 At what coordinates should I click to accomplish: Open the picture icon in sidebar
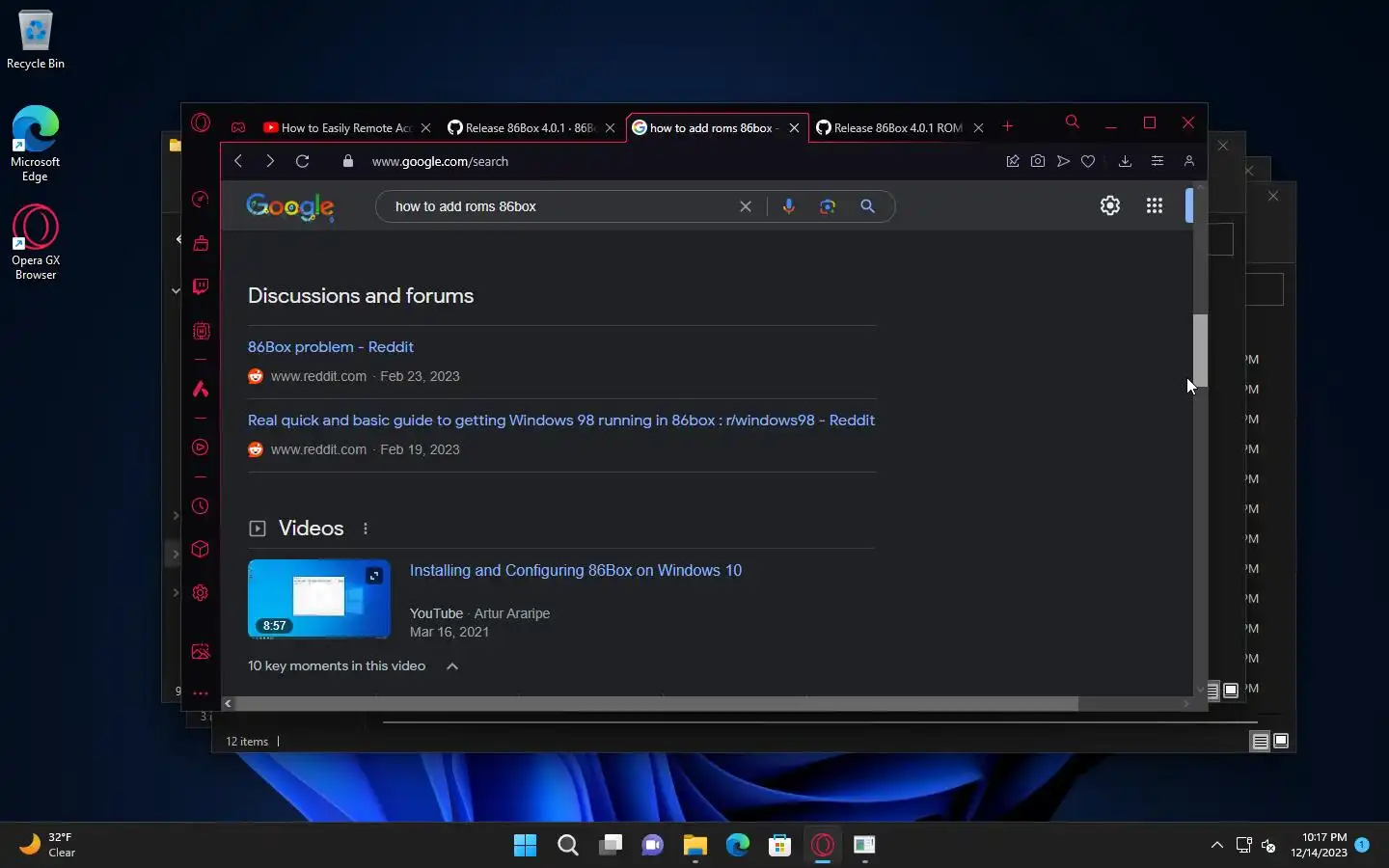tap(201, 652)
